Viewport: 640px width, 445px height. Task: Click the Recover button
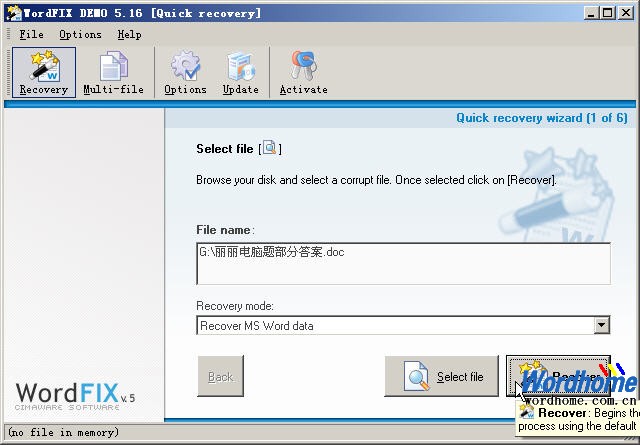coord(558,376)
